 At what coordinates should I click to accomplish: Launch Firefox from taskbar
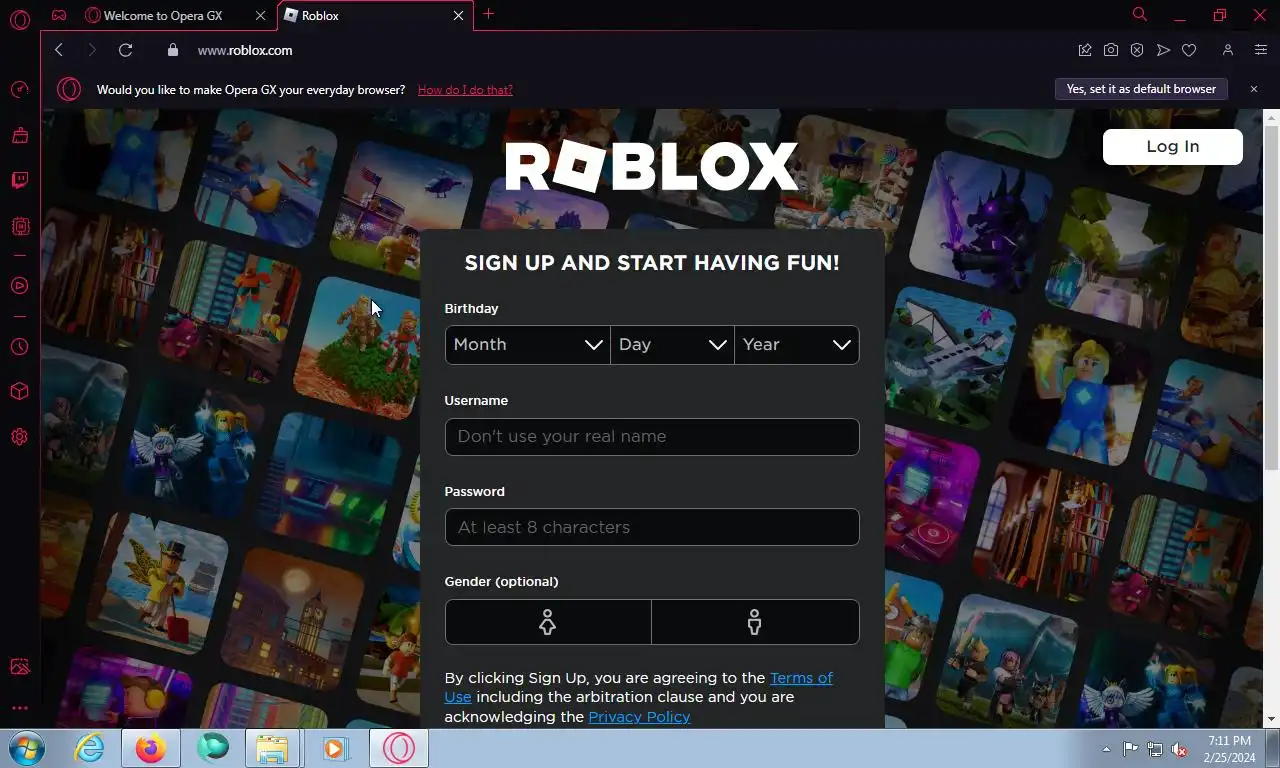[x=151, y=748]
